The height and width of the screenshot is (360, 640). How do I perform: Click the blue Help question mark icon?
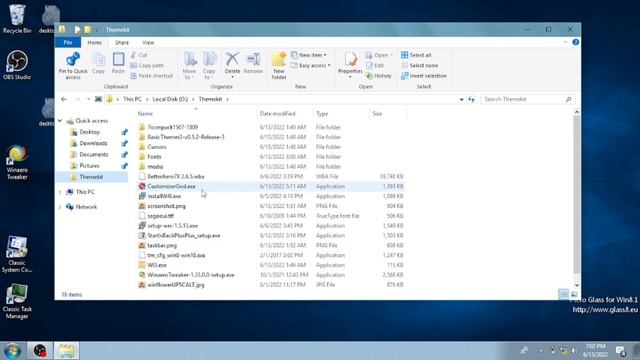click(x=576, y=42)
